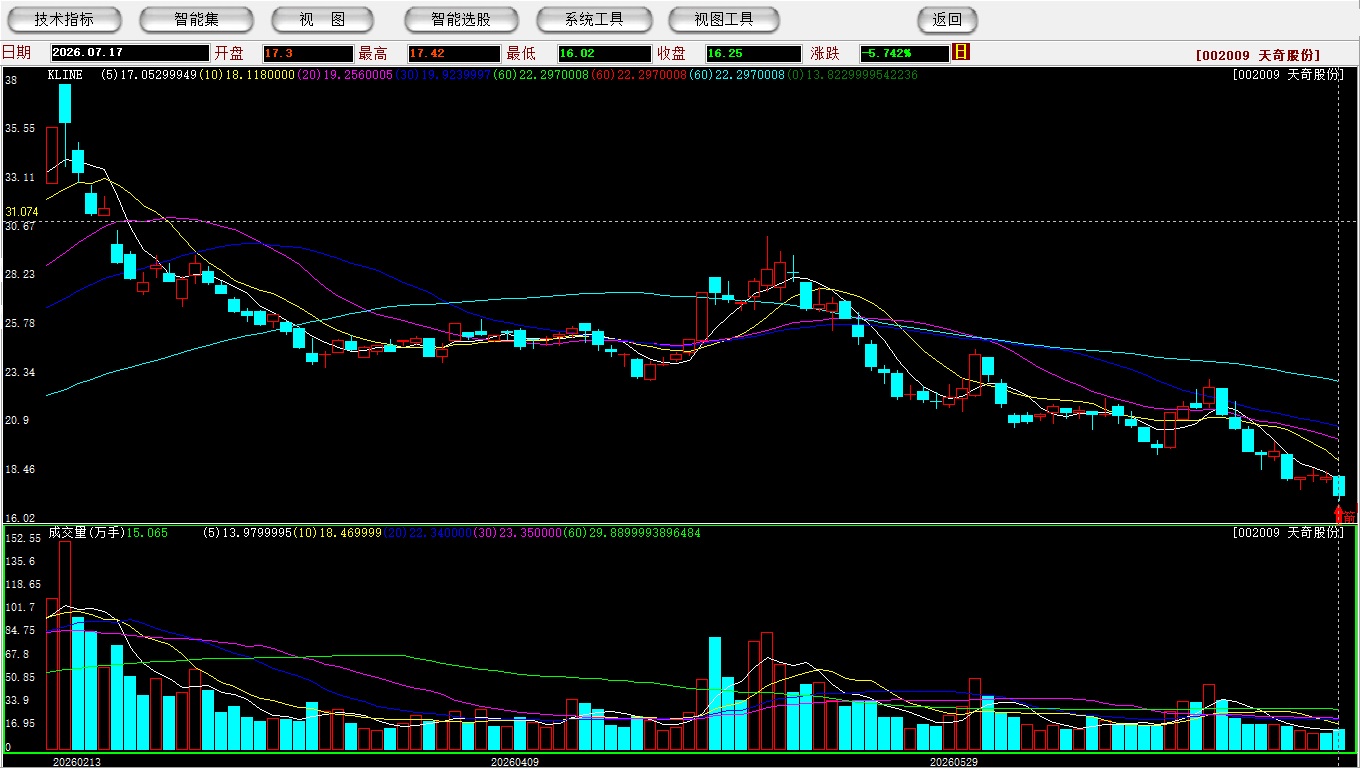Click the 开盘 value field 17.3

(308, 53)
